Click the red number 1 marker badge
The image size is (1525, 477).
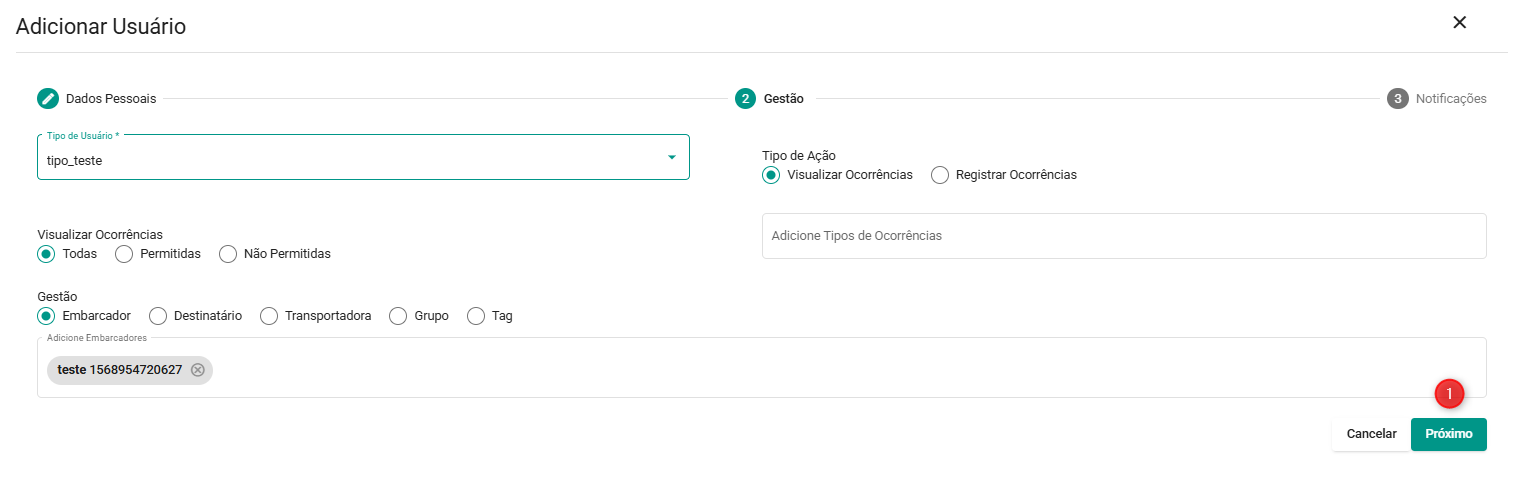pos(1449,394)
